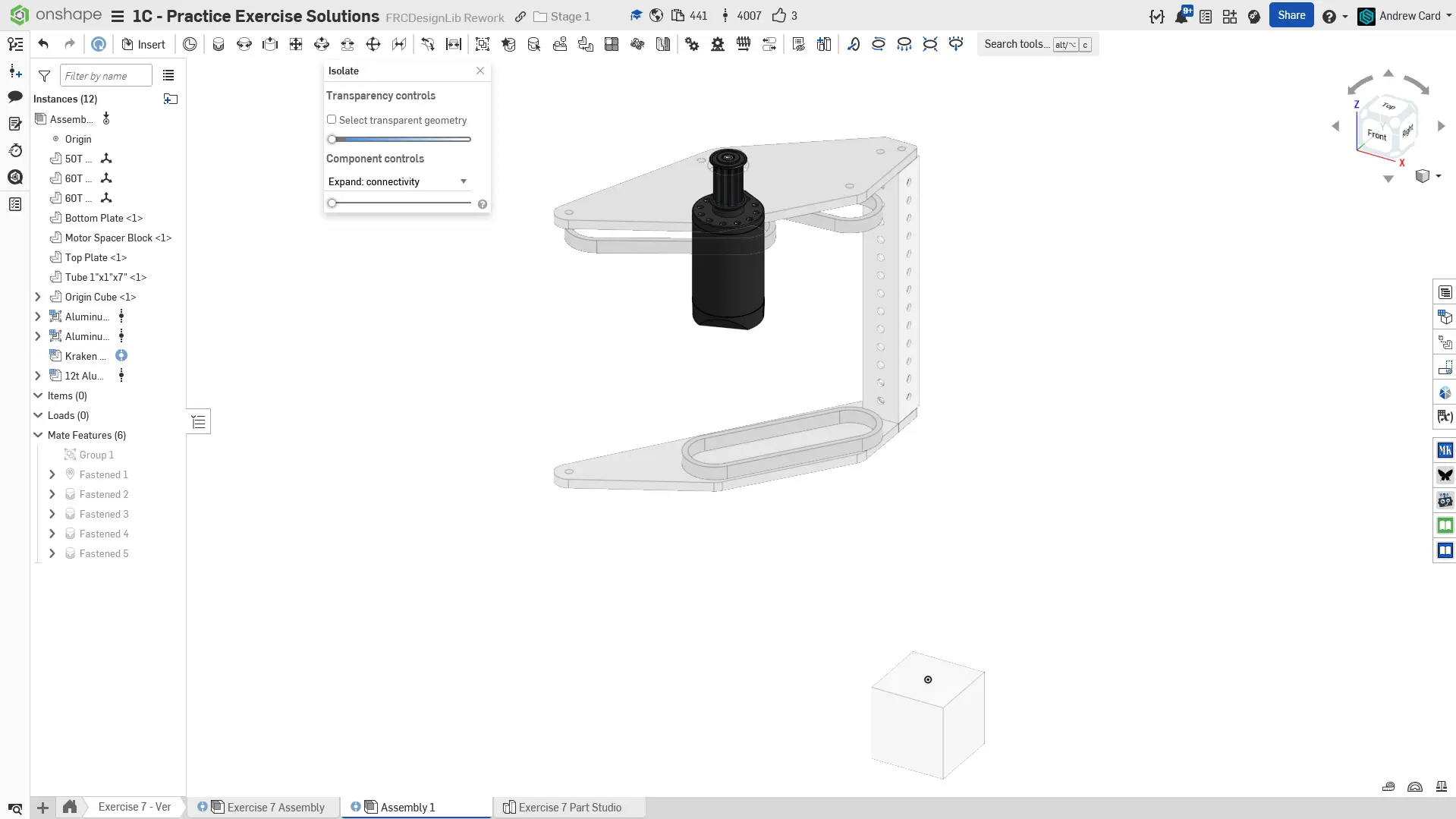Open the Insert parts dialog
The width and height of the screenshot is (1456, 819).
point(143,44)
